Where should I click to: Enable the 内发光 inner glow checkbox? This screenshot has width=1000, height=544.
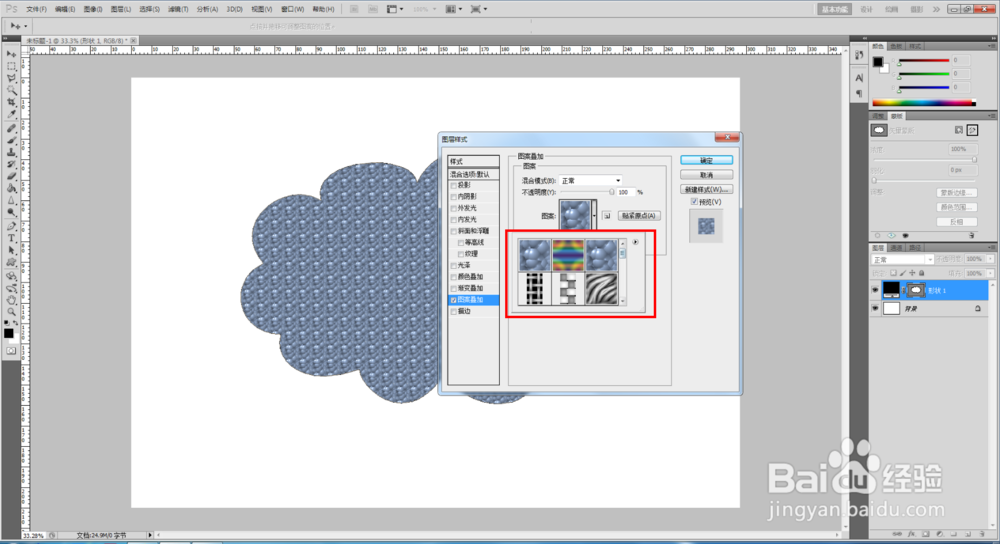pos(453,220)
